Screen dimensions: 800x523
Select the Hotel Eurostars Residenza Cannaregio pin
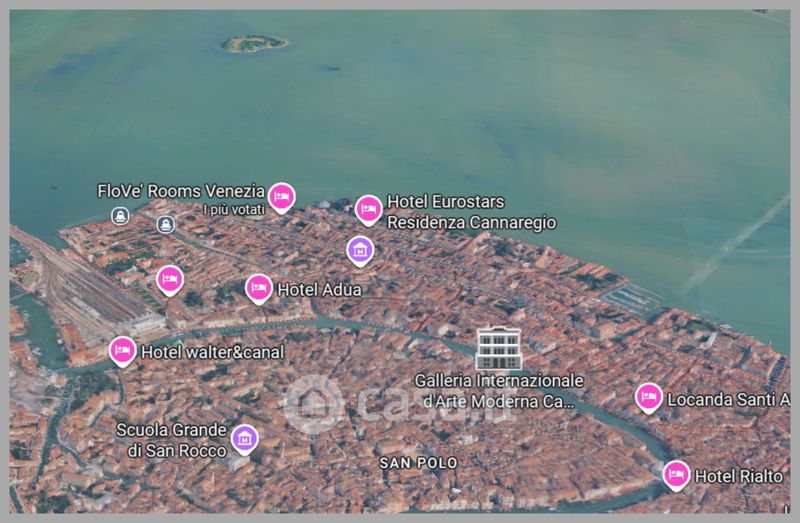pyautogui.click(x=368, y=209)
